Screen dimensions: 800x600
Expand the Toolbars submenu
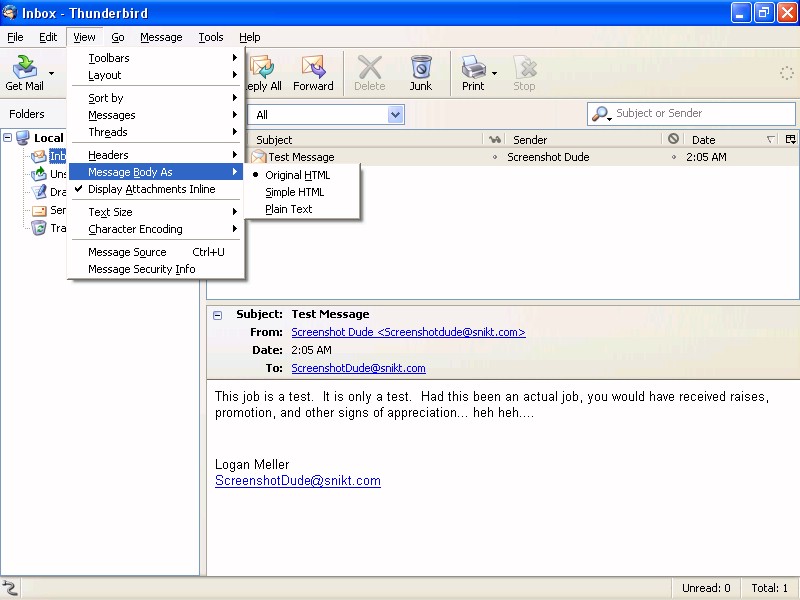click(x=156, y=58)
